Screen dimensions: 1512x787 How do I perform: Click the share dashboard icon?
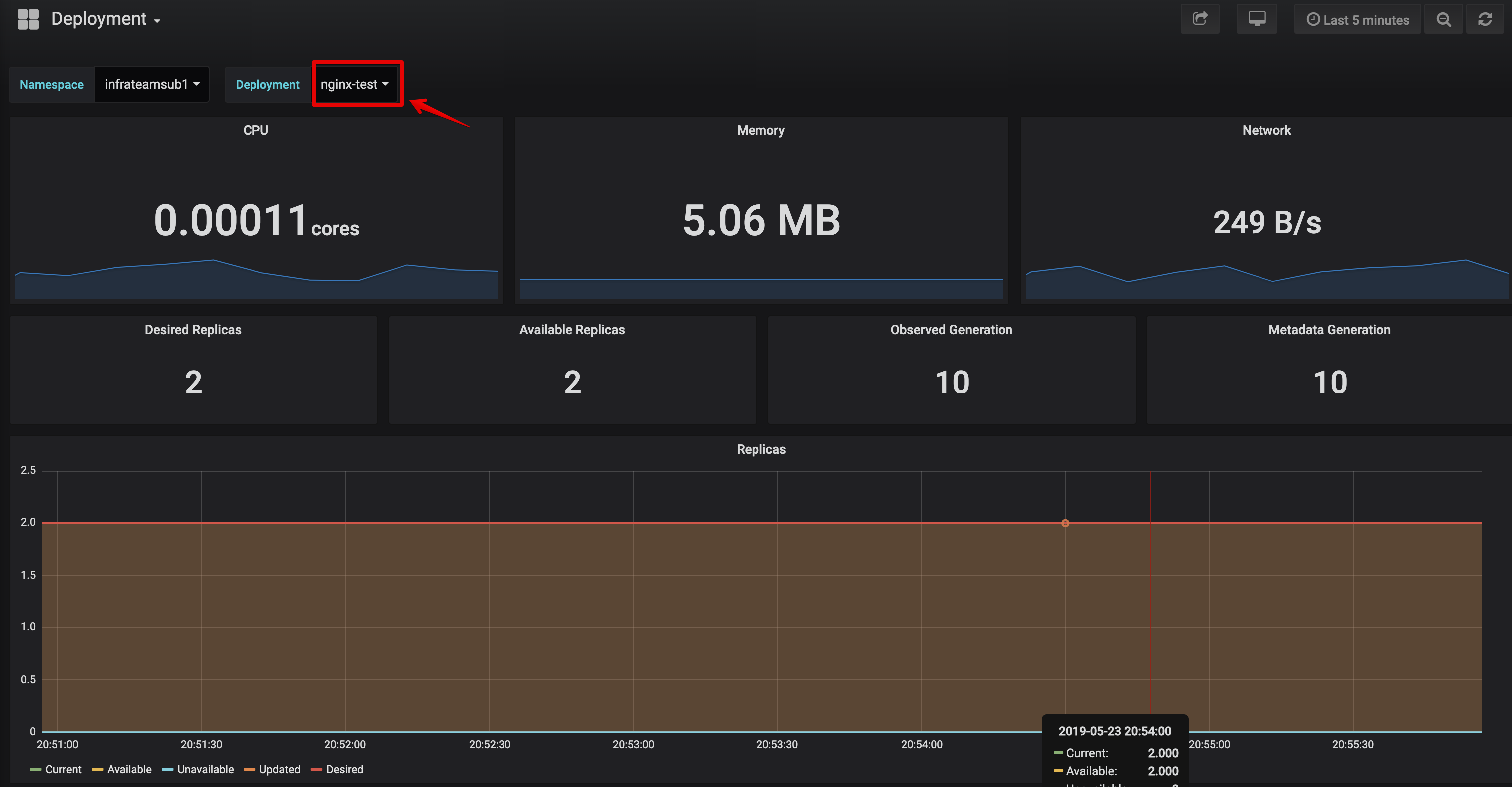[1199, 19]
